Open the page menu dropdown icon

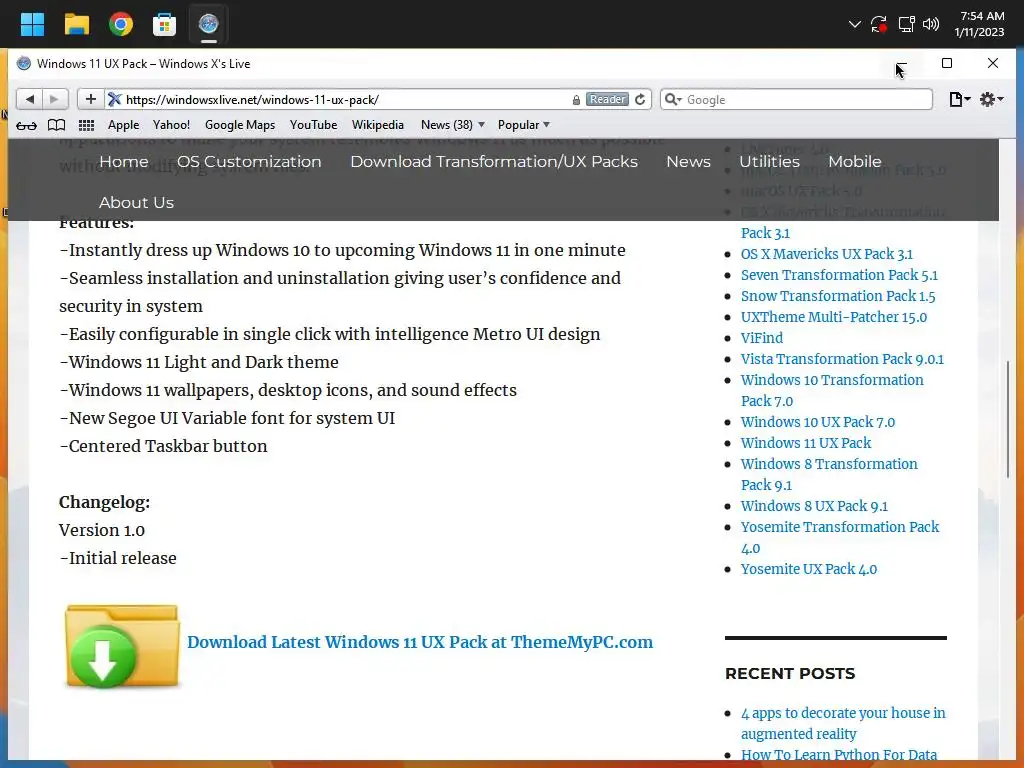click(x=959, y=99)
